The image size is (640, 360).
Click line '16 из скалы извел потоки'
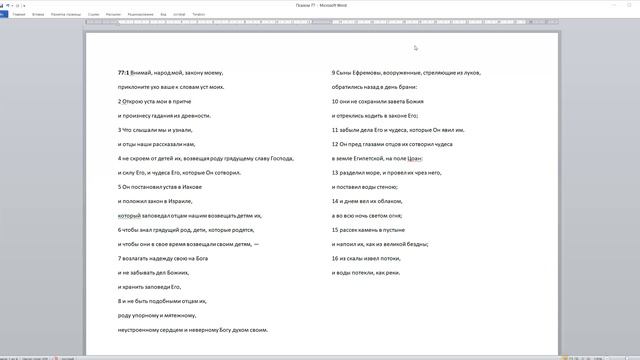[x=366, y=258]
